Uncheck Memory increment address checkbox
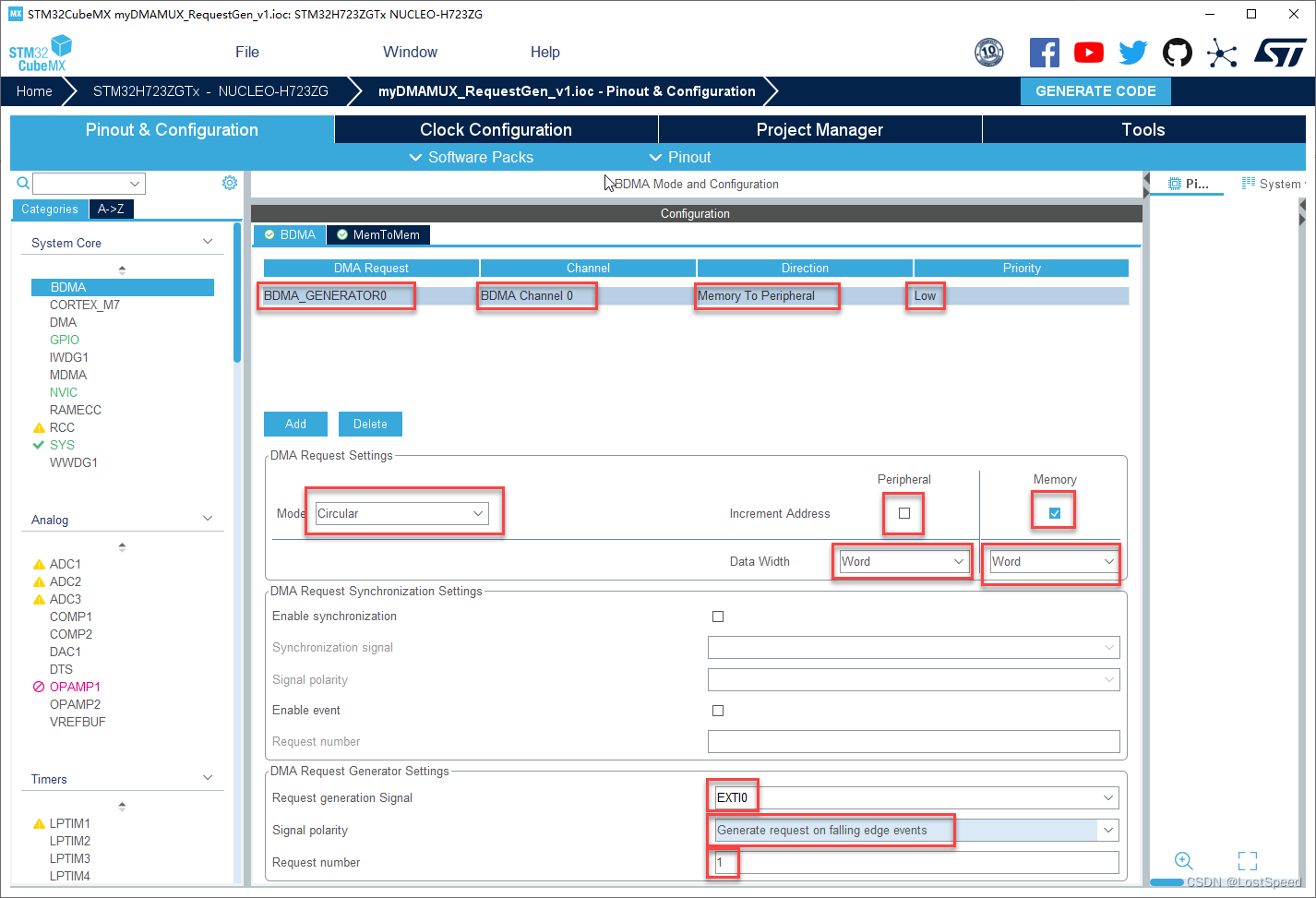This screenshot has width=1316, height=898. tap(1055, 513)
